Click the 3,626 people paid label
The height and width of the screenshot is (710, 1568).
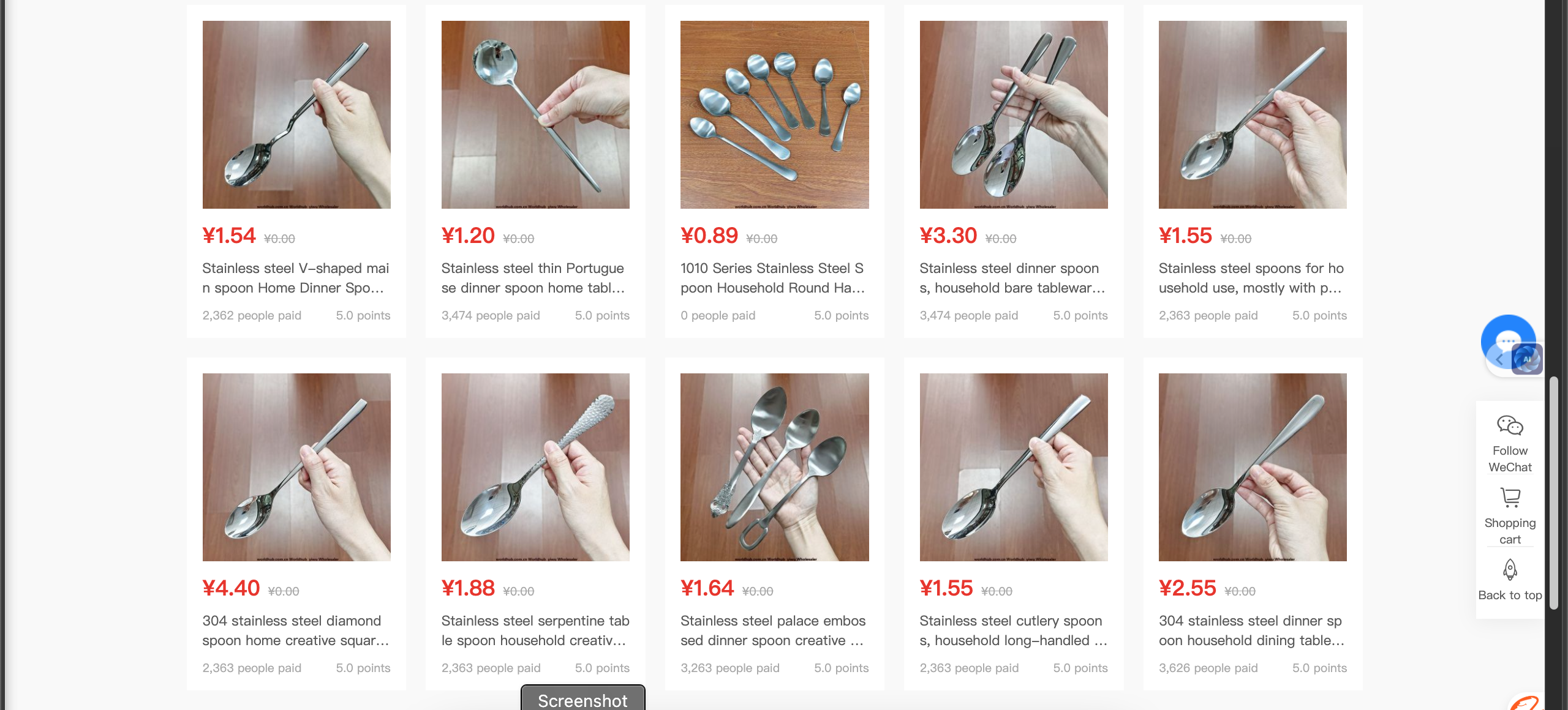[x=1208, y=668]
